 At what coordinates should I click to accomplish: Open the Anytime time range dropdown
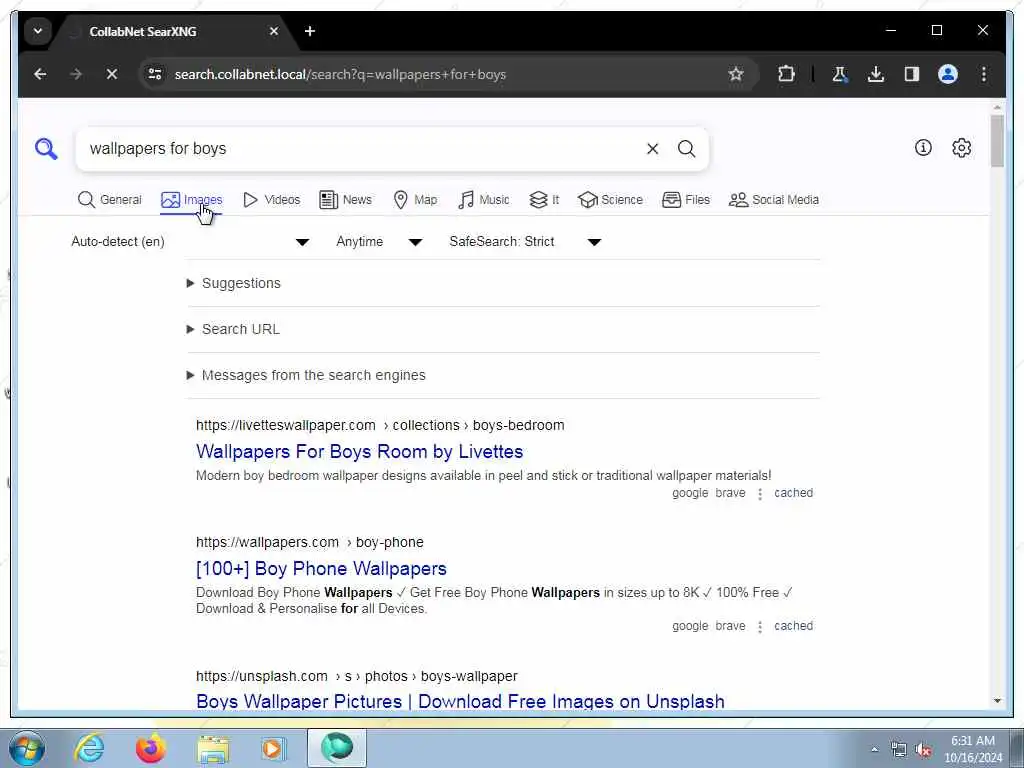pos(379,242)
